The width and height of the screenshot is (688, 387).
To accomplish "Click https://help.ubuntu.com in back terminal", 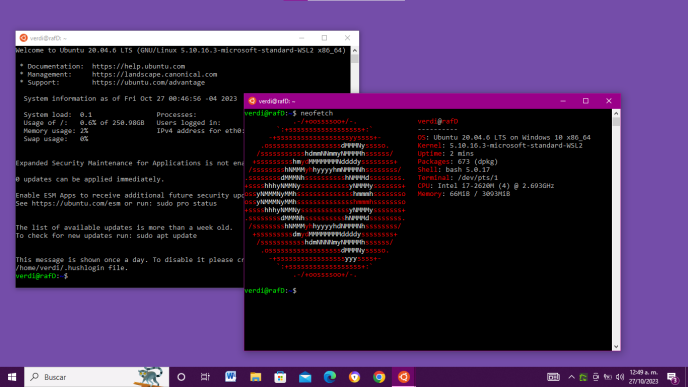I will click(138, 66).
